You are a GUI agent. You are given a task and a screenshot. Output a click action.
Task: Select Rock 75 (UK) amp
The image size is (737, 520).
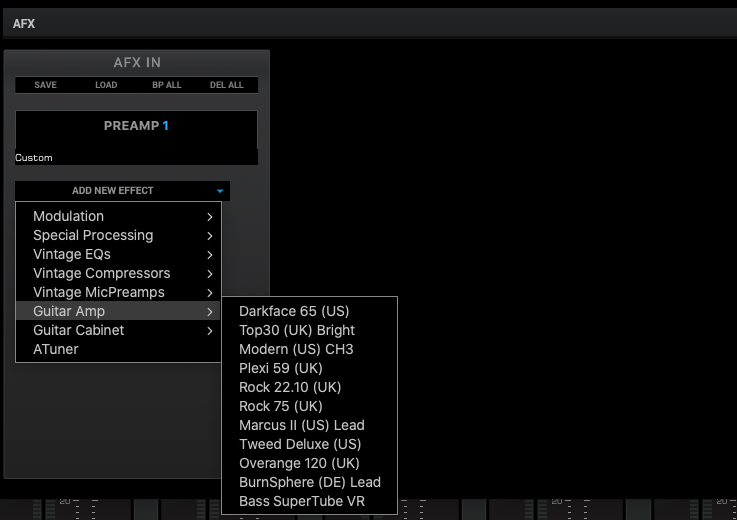[x=309, y=406]
